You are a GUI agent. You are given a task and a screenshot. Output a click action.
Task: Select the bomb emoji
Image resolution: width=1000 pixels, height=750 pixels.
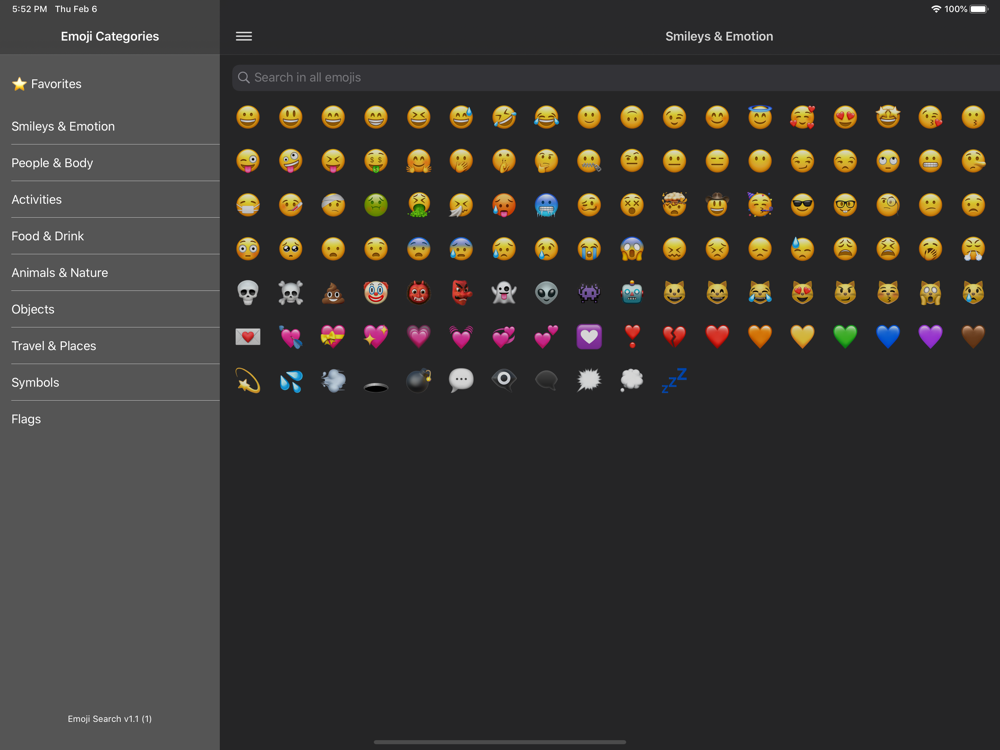[418, 380]
